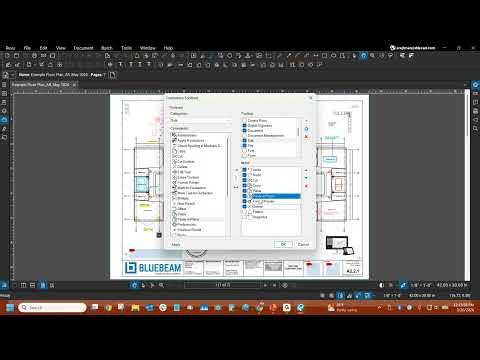
Task: Toggle the Font toolbar checkbox
Action: pyautogui.click(x=244, y=150)
